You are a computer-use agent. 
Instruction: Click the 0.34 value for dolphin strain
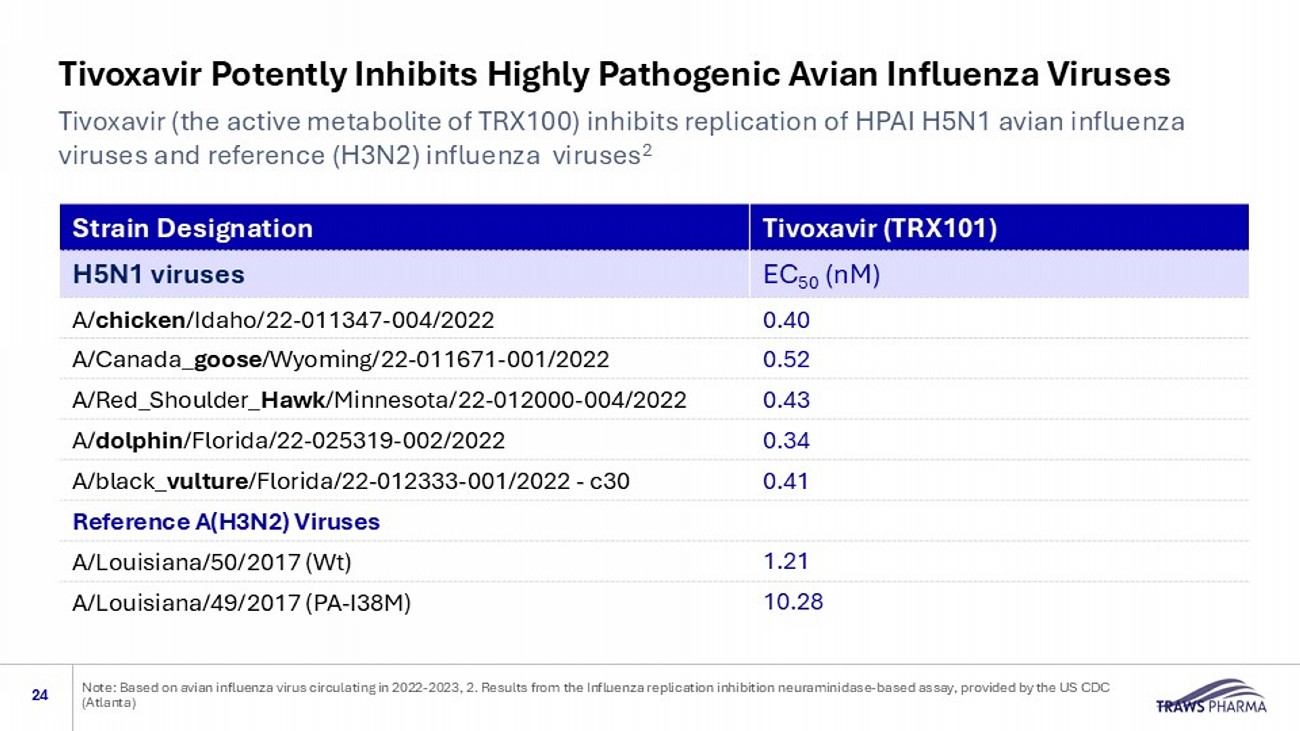pyautogui.click(x=786, y=441)
